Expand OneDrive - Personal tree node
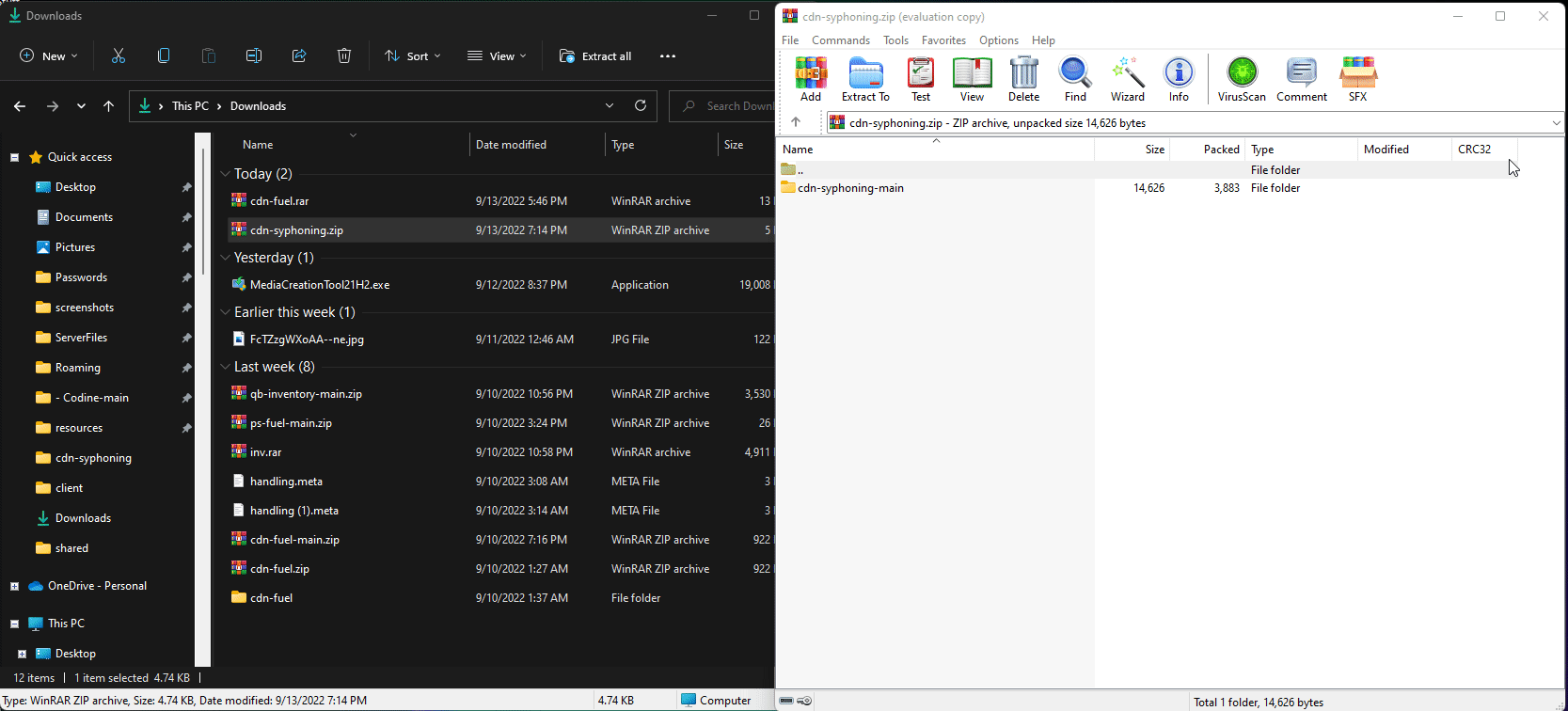This screenshot has height=711, width=1568. point(14,586)
